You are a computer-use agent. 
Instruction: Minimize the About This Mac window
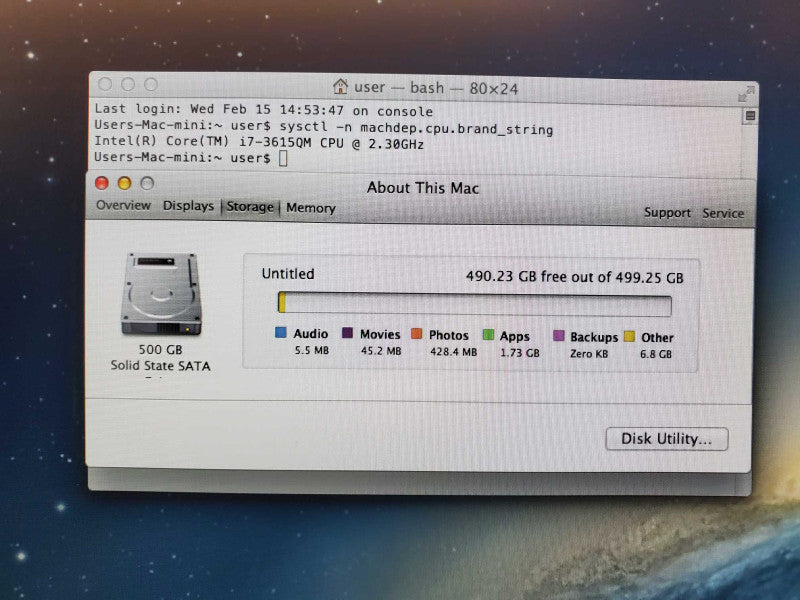click(x=124, y=183)
